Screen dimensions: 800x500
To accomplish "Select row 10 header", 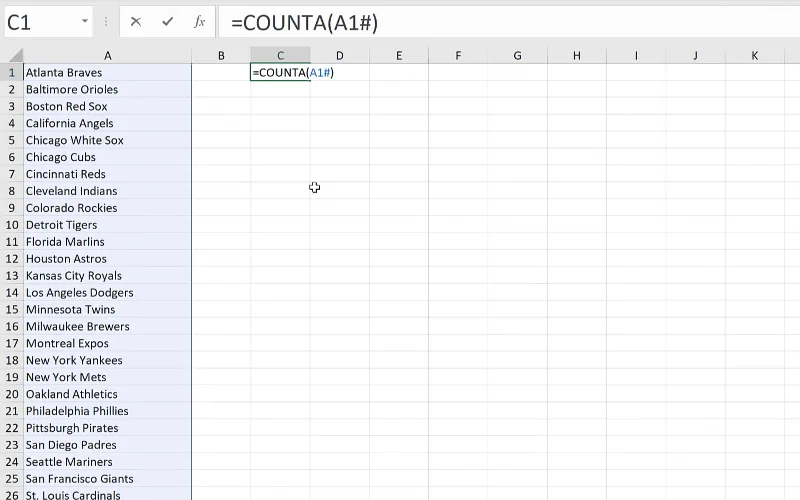I will click(x=12, y=225).
